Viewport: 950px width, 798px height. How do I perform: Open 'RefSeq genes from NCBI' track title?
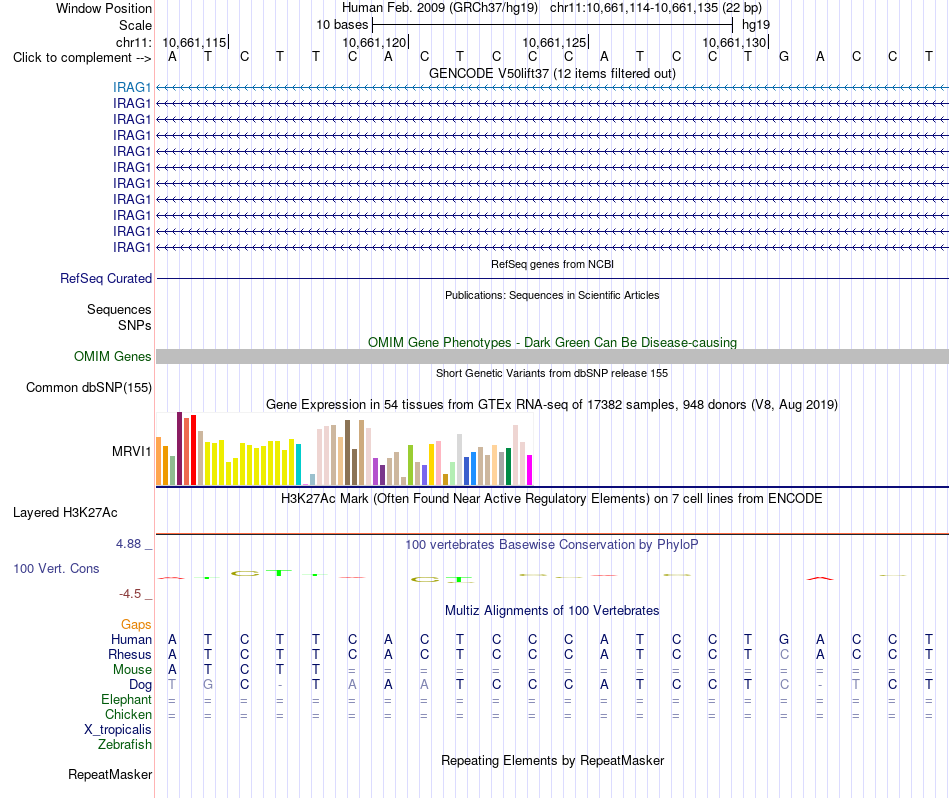552,264
